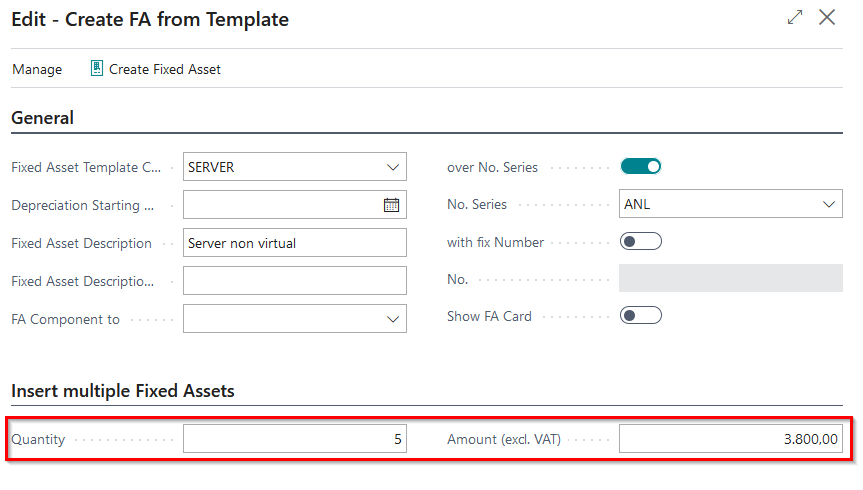Click inside the Depreciation Starting date field
Viewport: 863px width, 490px height.
pyautogui.click(x=280, y=205)
